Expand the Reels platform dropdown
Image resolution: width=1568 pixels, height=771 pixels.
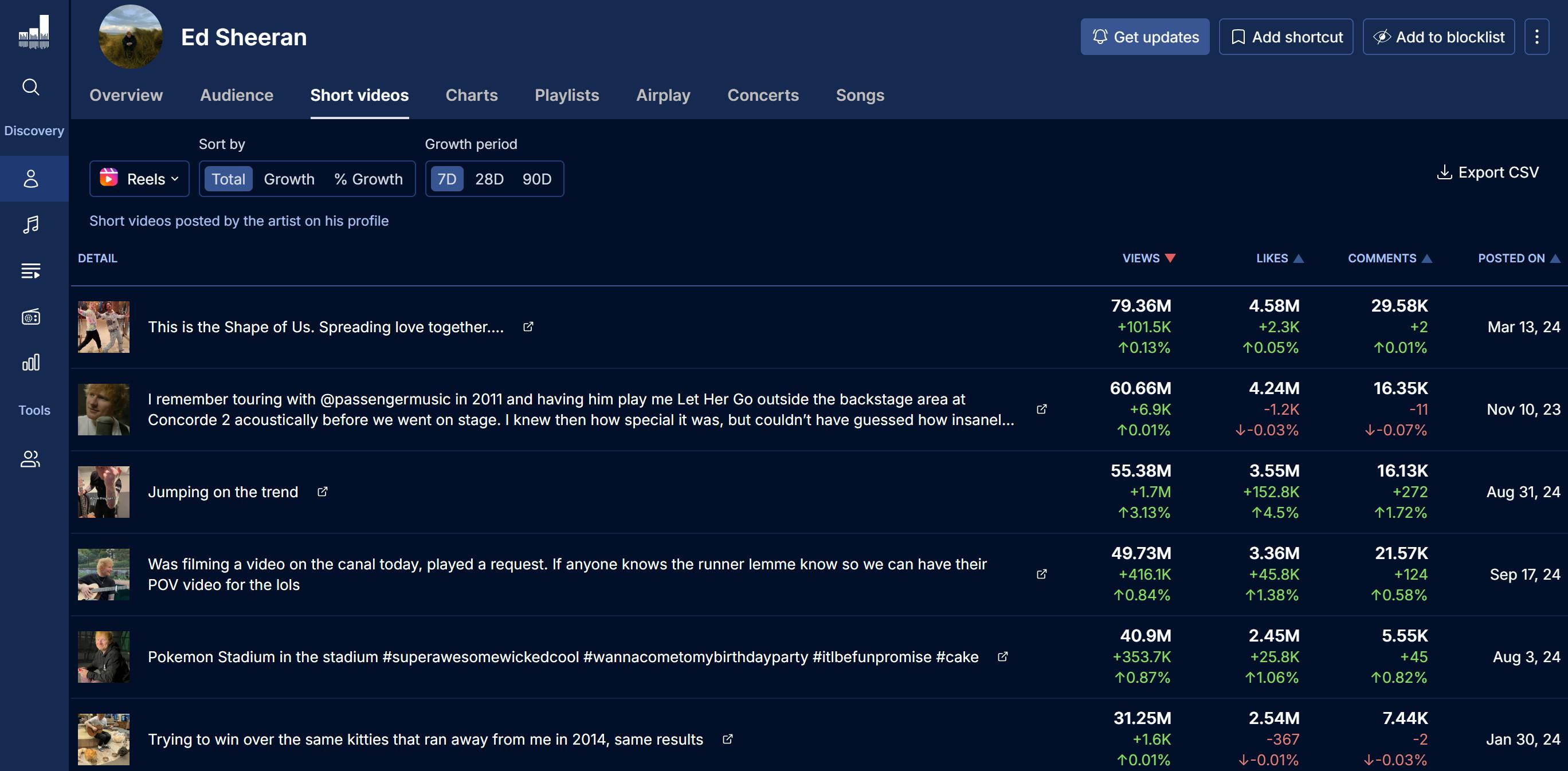139,179
